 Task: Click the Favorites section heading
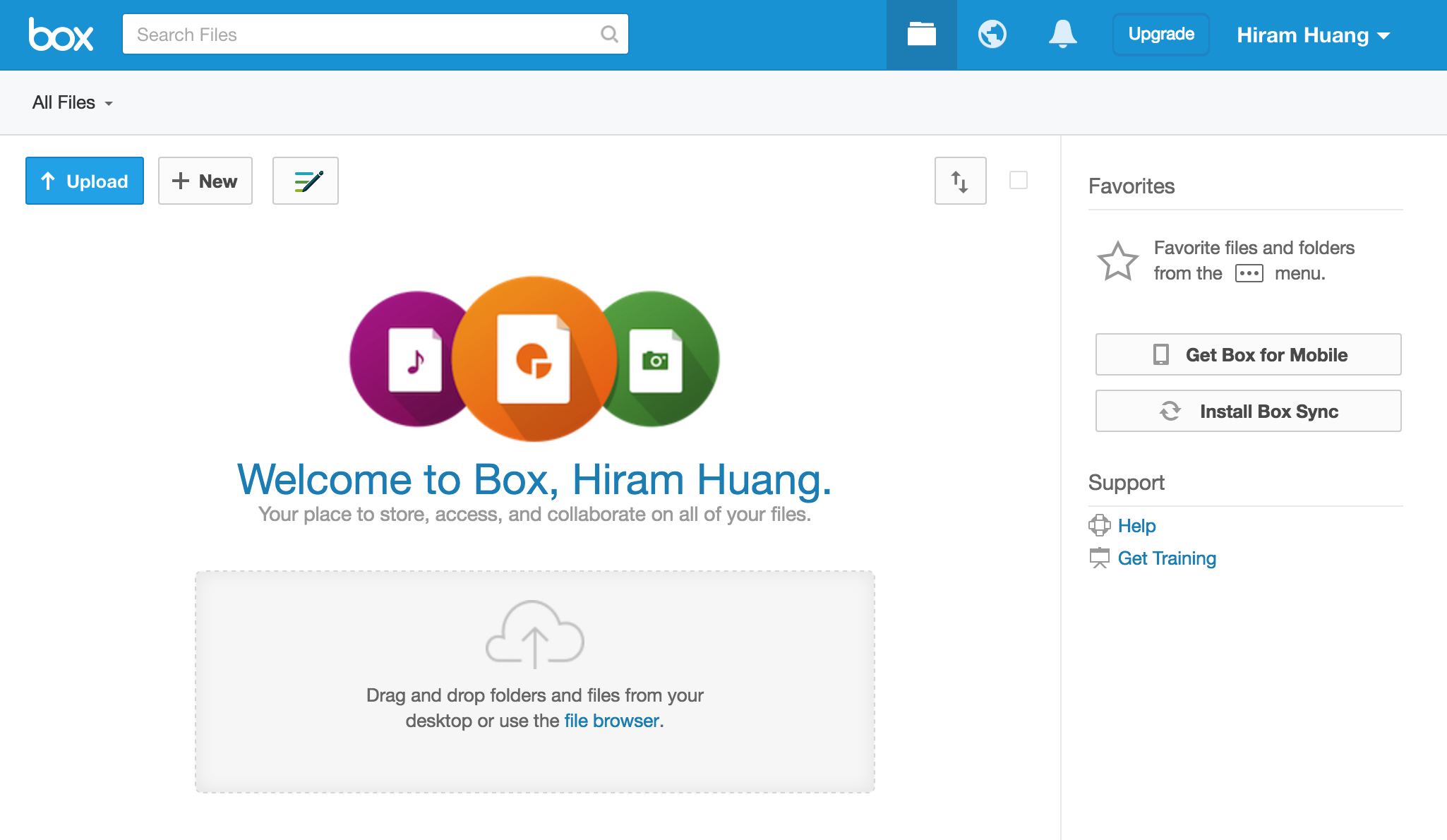click(1131, 186)
